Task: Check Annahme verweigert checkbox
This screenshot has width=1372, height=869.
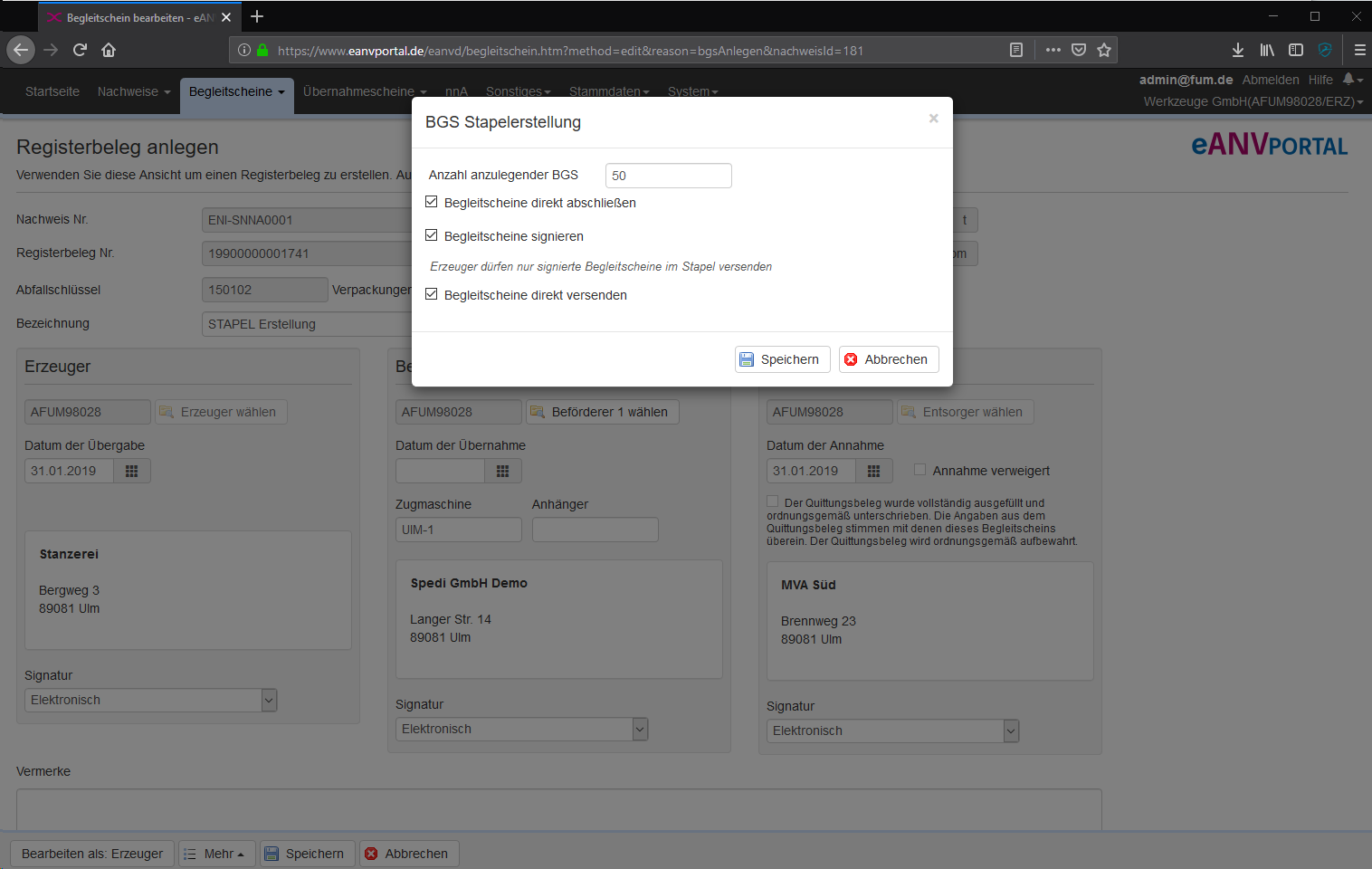Action: click(x=919, y=470)
